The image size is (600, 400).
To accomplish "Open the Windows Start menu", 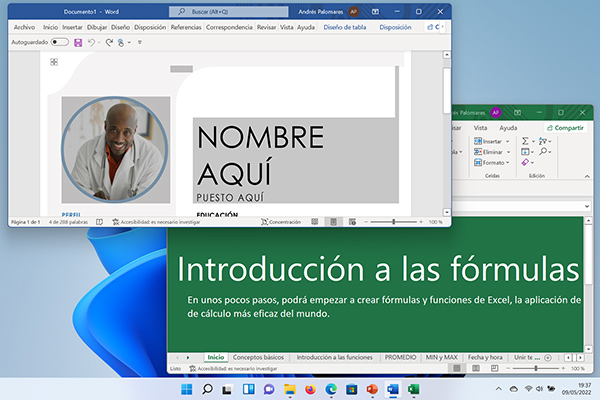I will point(187,390).
